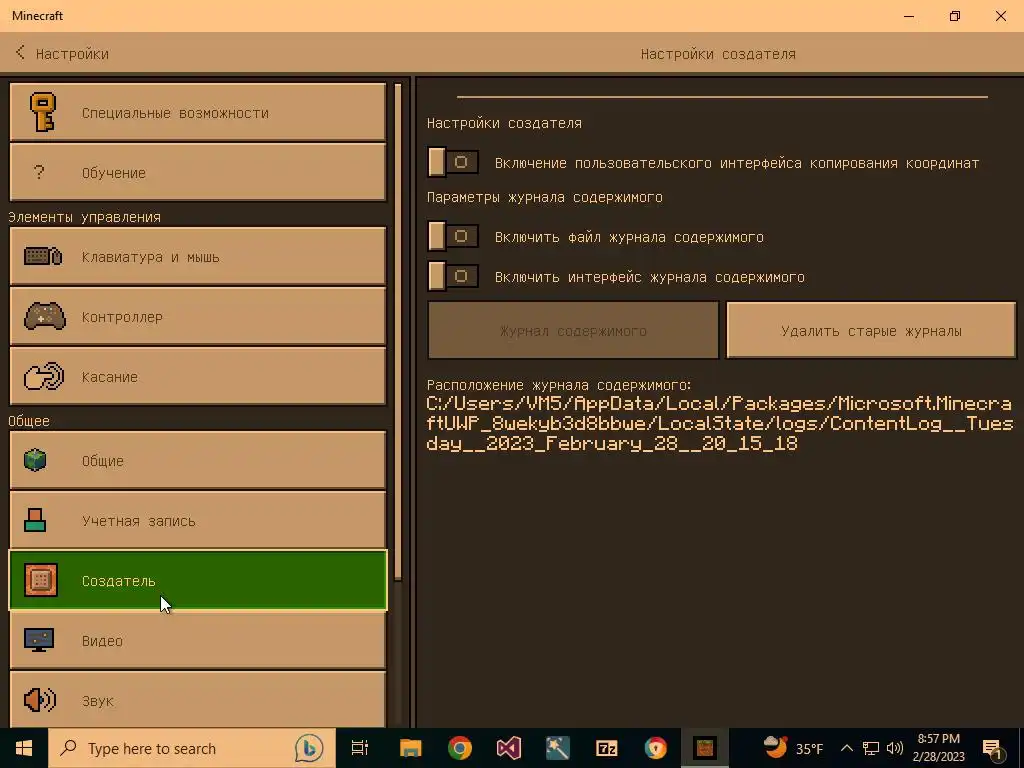Open the Специальные возможности settings section
The height and width of the screenshot is (768, 1024).
tap(198, 112)
